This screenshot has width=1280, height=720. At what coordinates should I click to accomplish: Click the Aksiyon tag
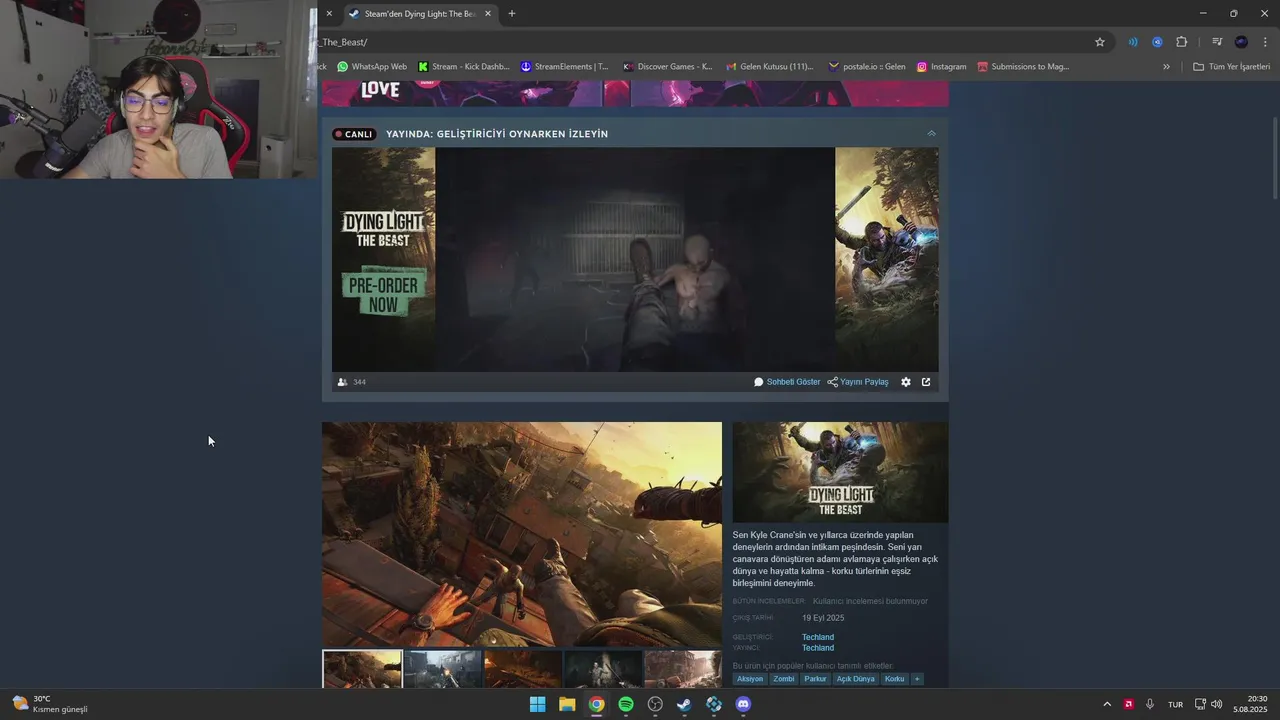[x=750, y=679]
